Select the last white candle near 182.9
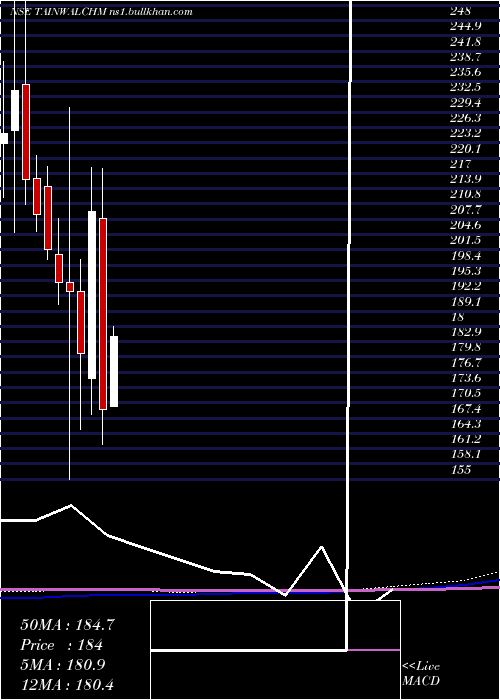 [x=114, y=371]
